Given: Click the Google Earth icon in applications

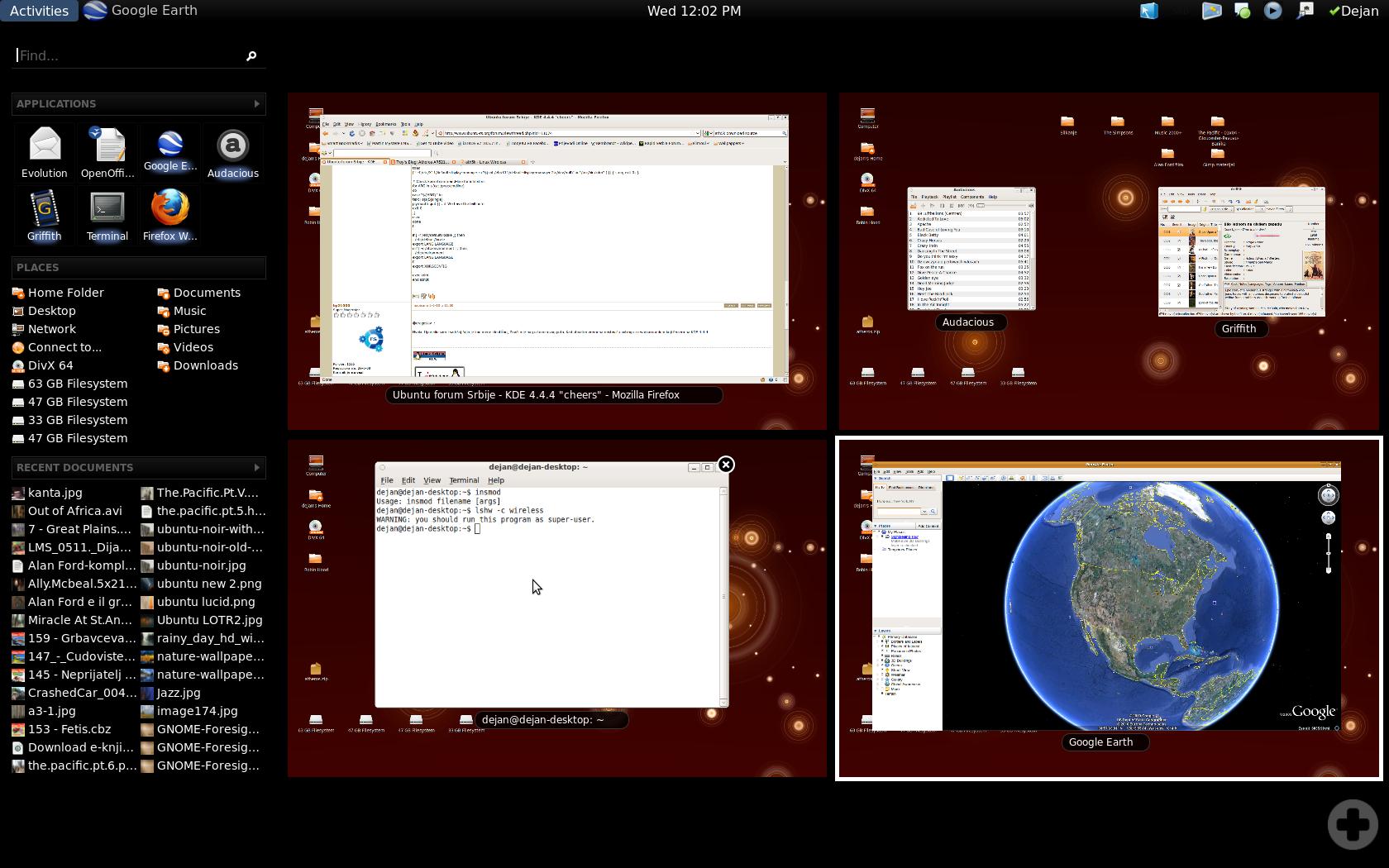Looking at the screenshot, I should (x=170, y=149).
